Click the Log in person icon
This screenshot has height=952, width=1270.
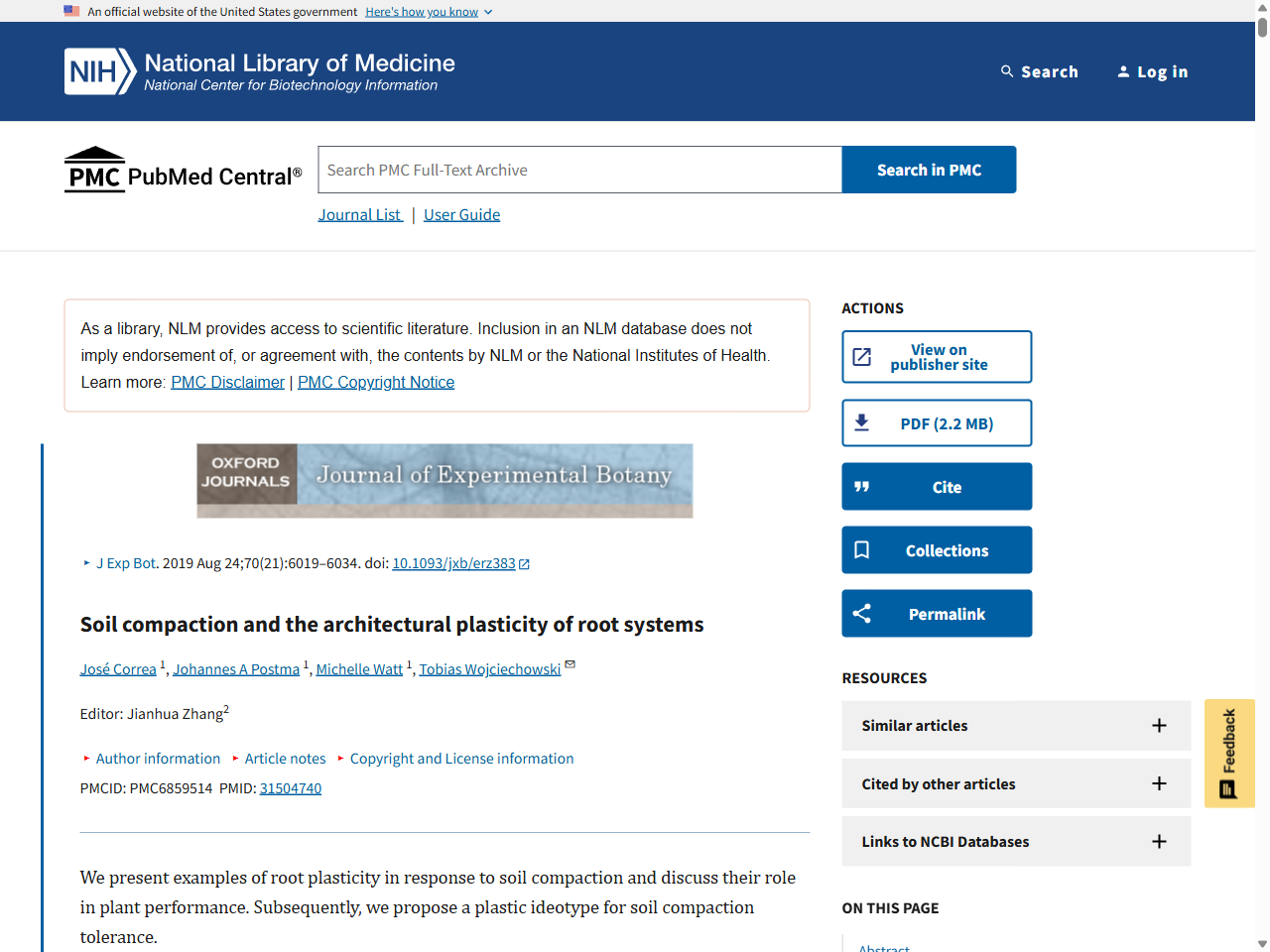tap(1123, 71)
